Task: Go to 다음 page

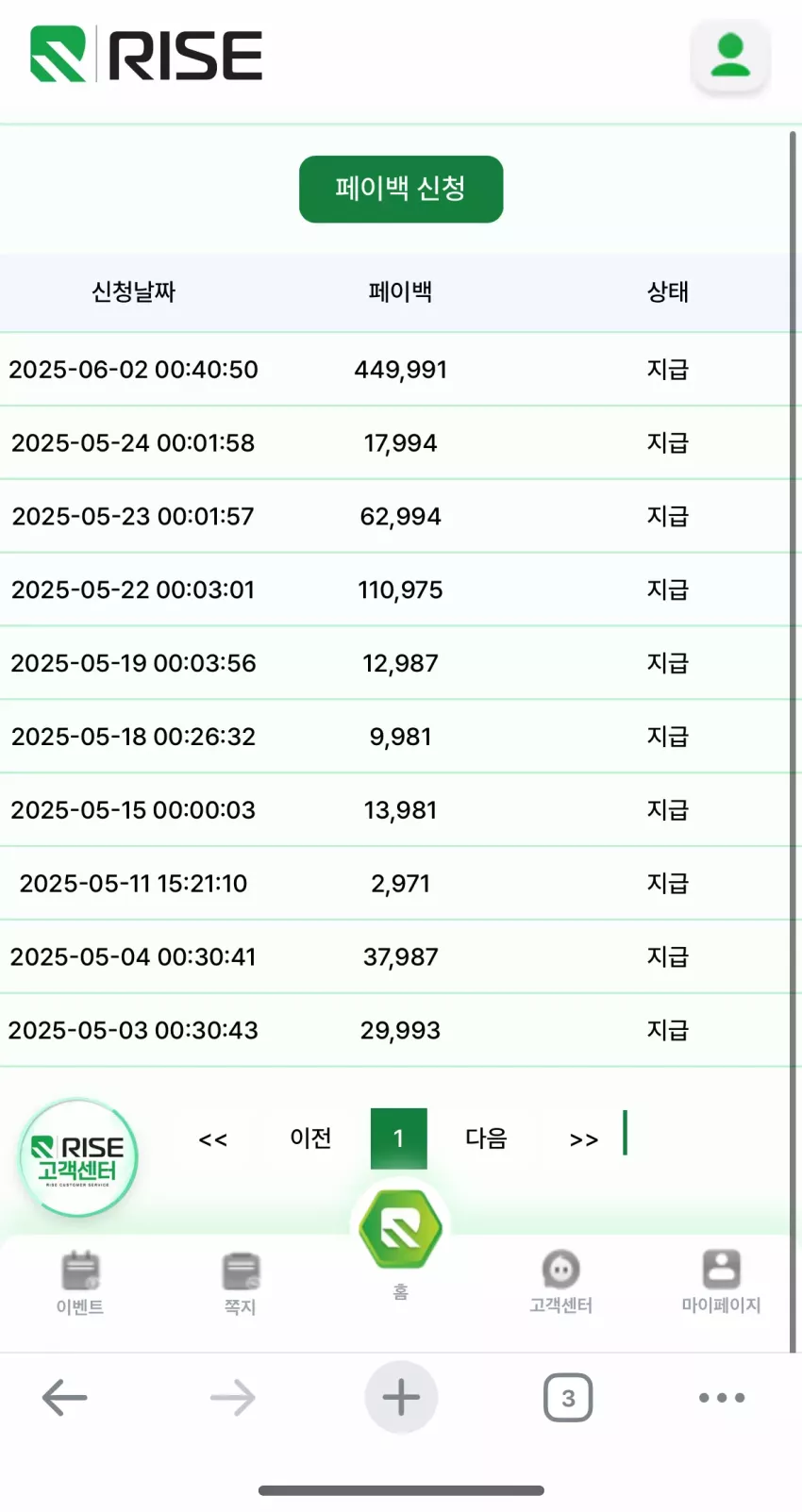Action: click(486, 1138)
